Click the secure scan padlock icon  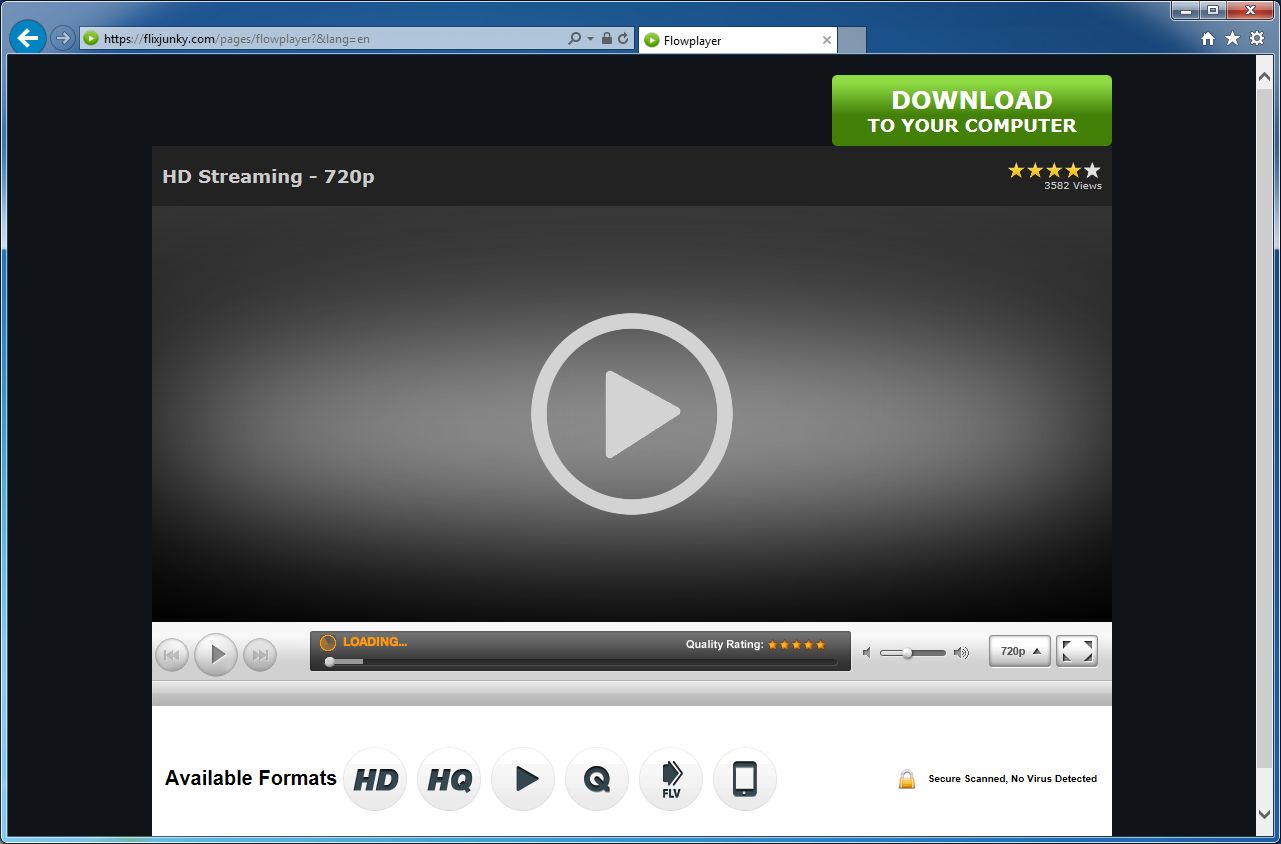[907, 779]
